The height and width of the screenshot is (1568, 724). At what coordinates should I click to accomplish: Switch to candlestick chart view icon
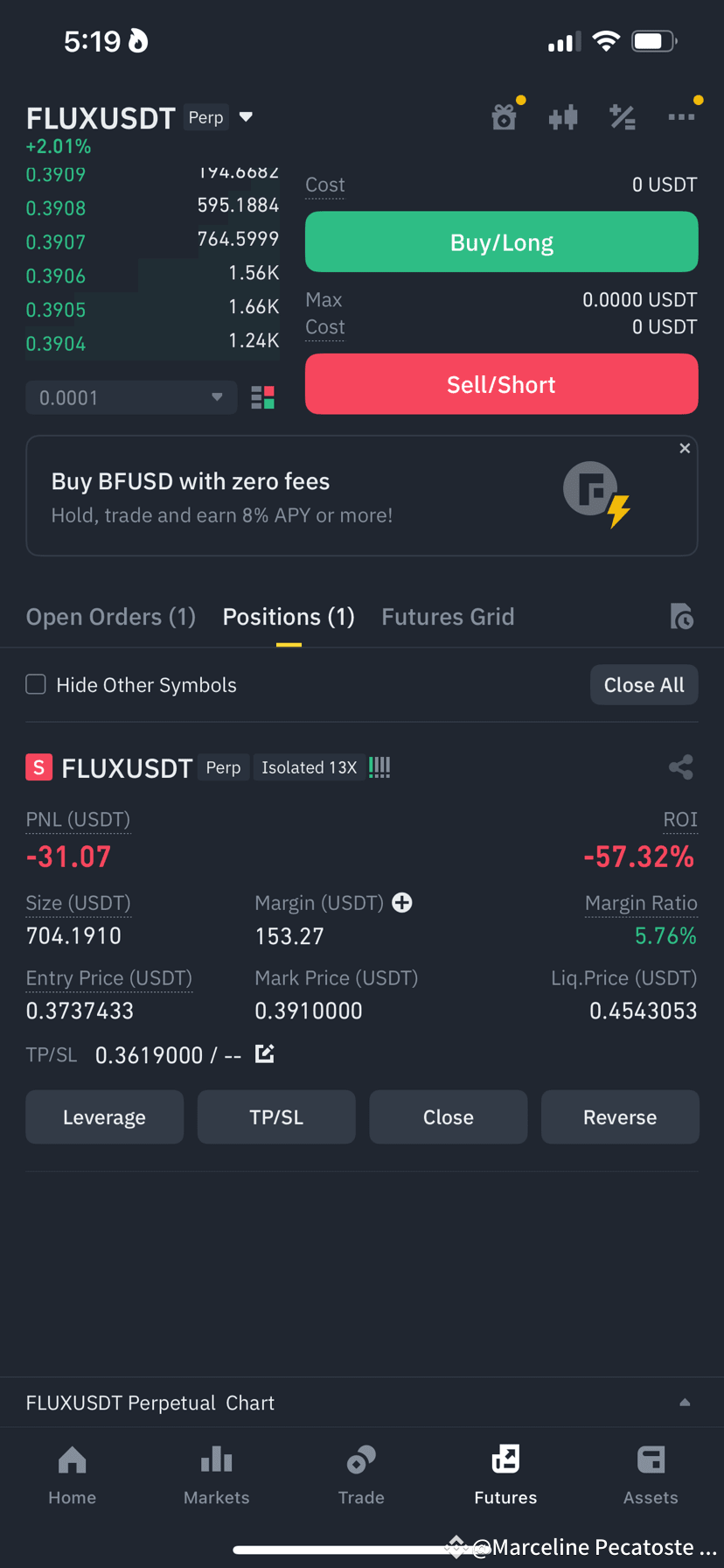click(x=563, y=116)
